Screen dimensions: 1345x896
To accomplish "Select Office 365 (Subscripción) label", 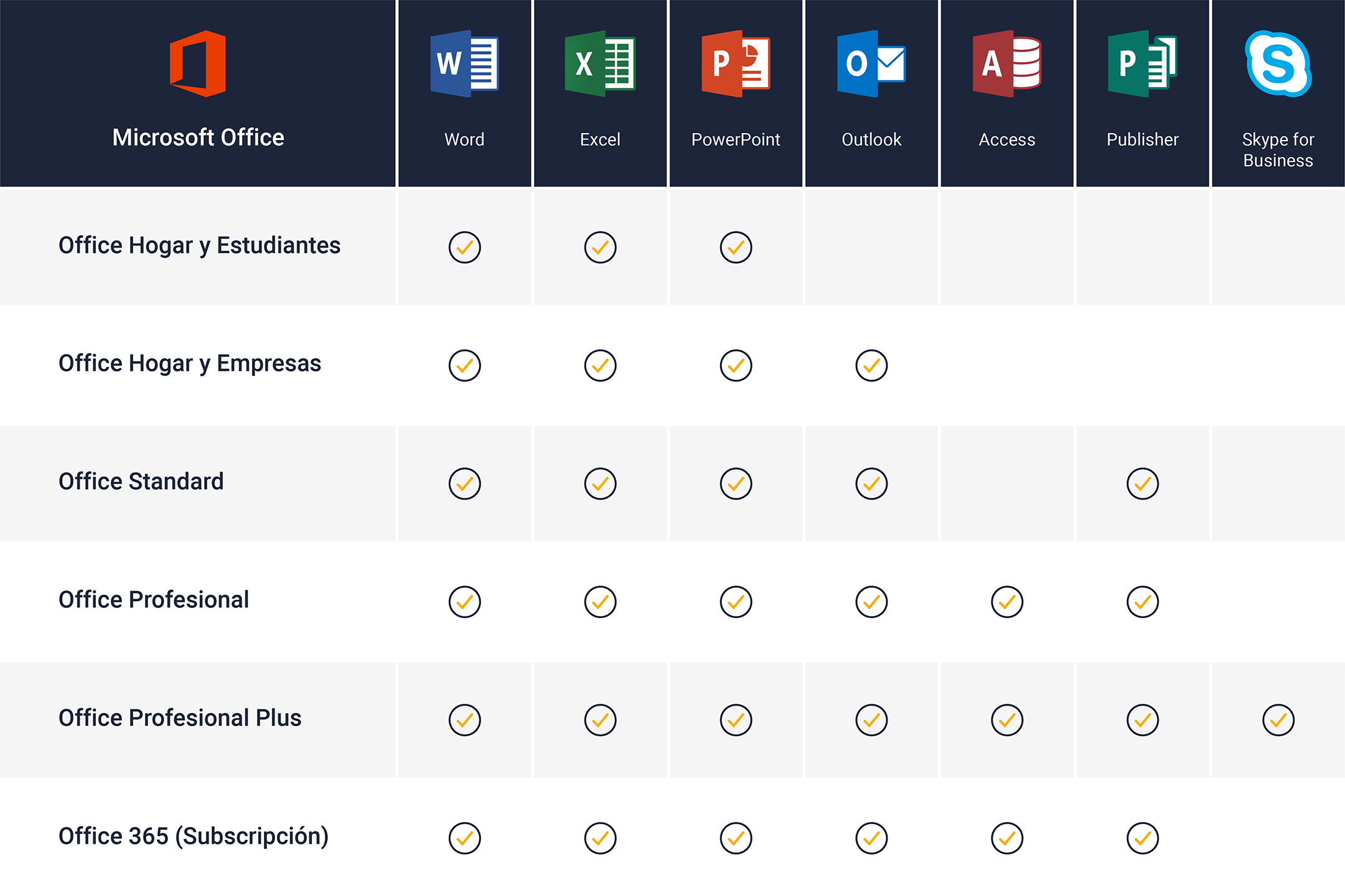I will [193, 836].
